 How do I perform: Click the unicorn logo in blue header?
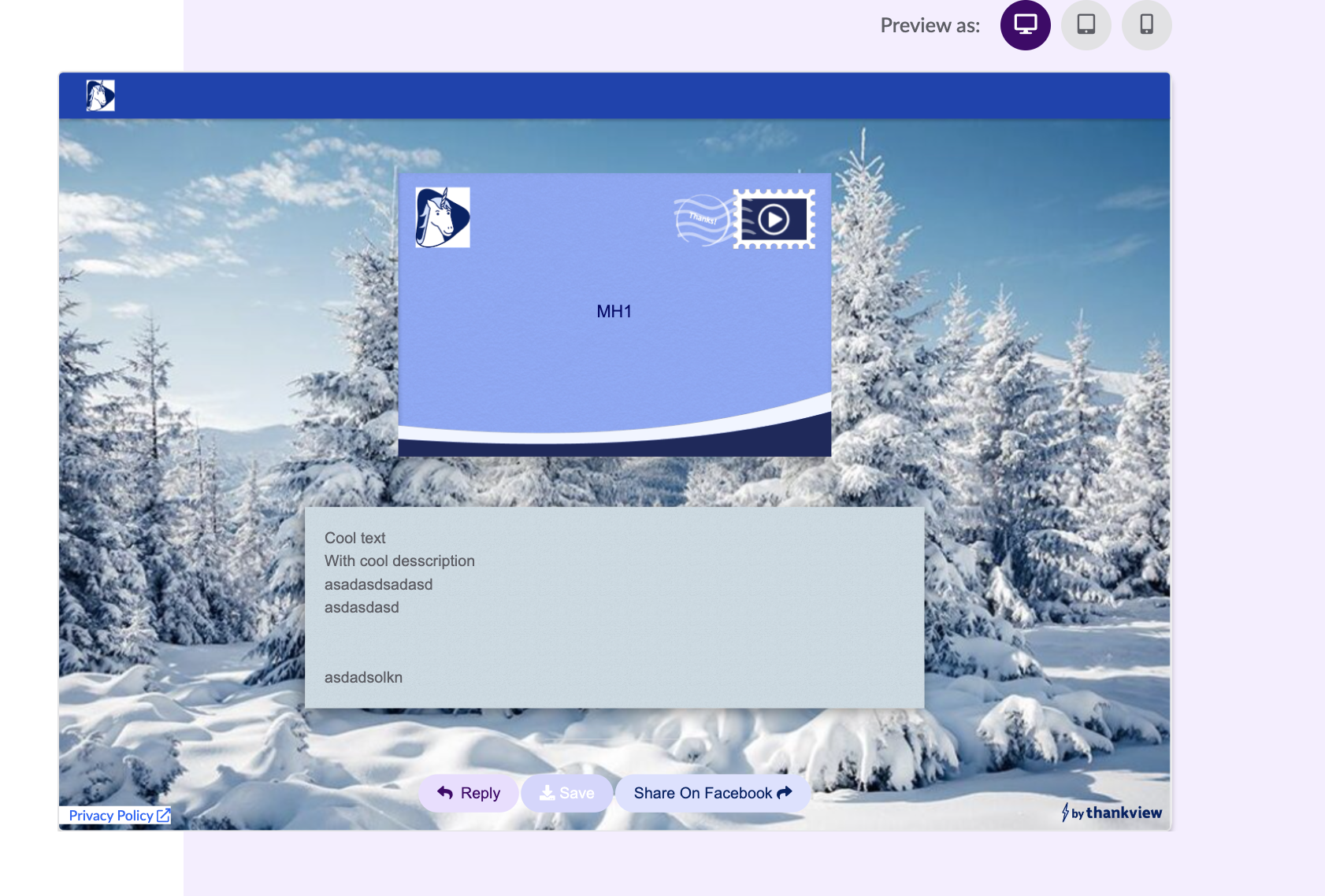[100, 95]
